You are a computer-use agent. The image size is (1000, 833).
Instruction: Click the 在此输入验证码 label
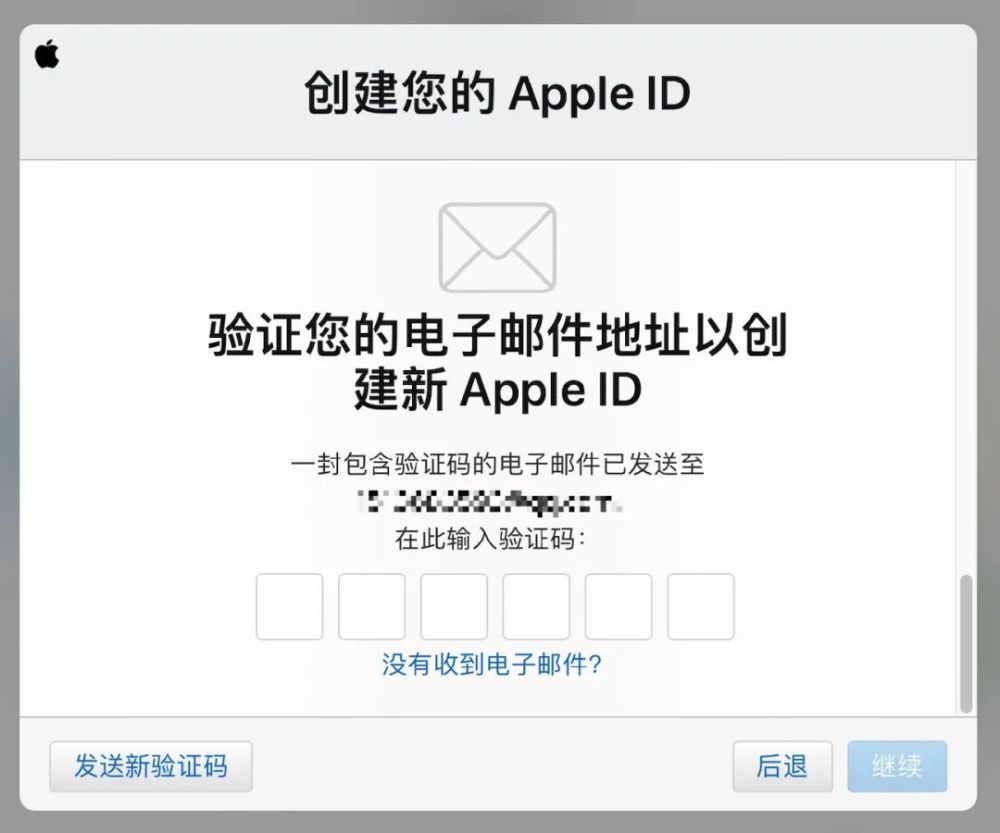coord(490,539)
